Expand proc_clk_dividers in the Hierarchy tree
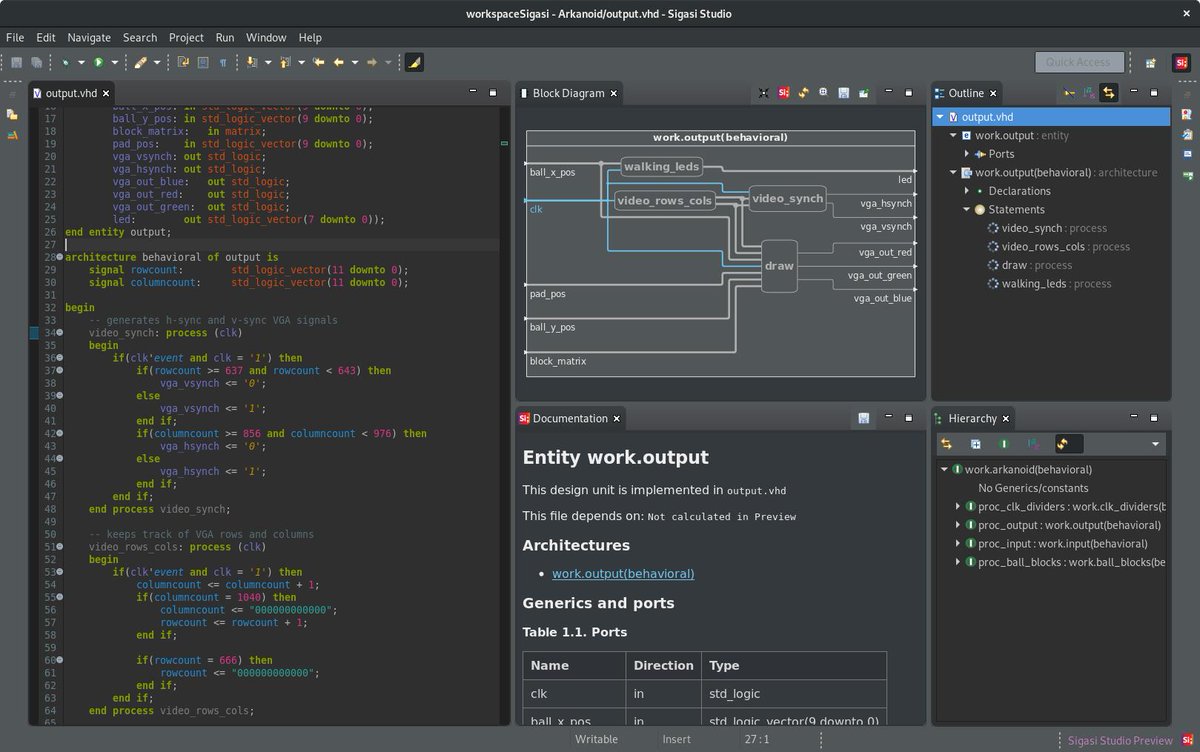The width and height of the screenshot is (1200, 752). (x=957, y=507)
